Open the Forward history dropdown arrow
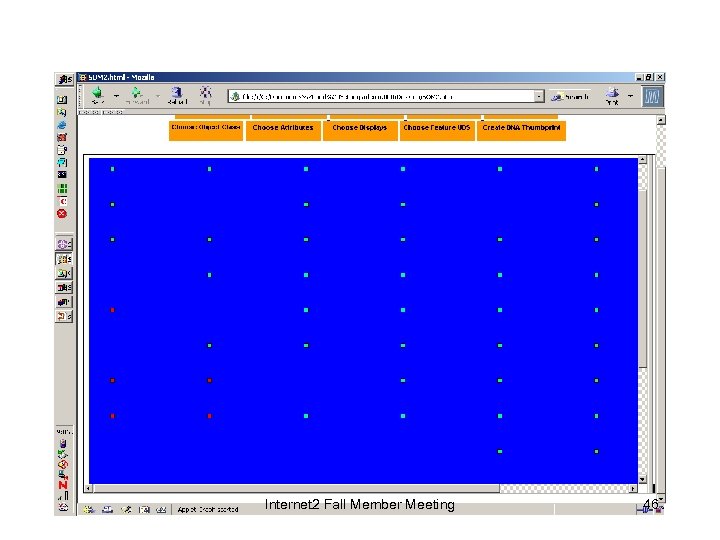 coord(158,96)
